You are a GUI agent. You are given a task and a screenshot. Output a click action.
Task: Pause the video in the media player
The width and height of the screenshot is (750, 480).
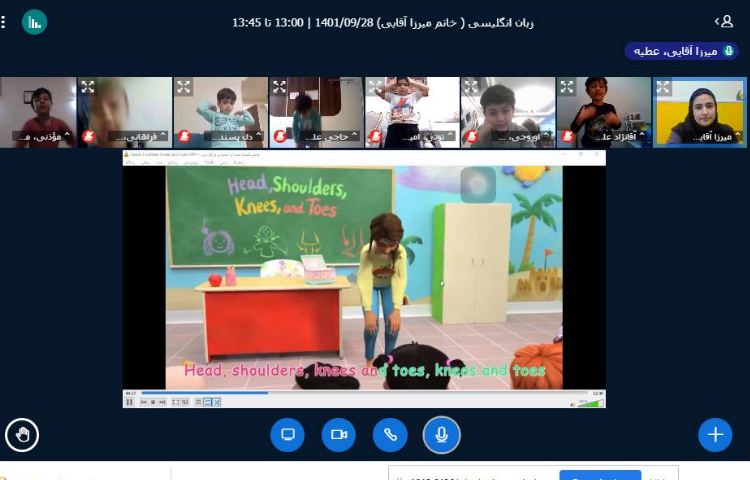(x=130, y=402)
